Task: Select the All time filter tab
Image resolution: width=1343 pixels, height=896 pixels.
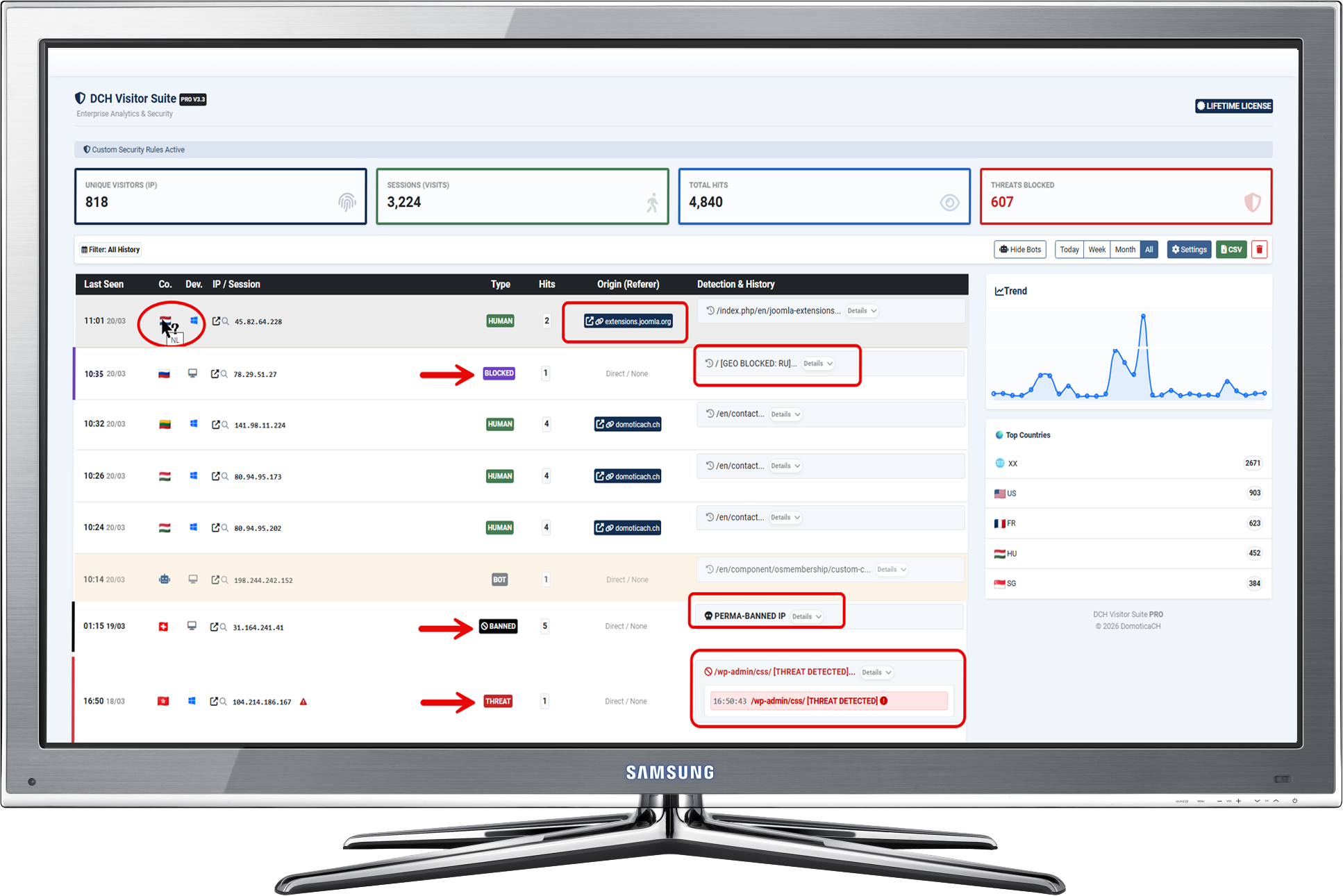Action: click(1149, 249)
